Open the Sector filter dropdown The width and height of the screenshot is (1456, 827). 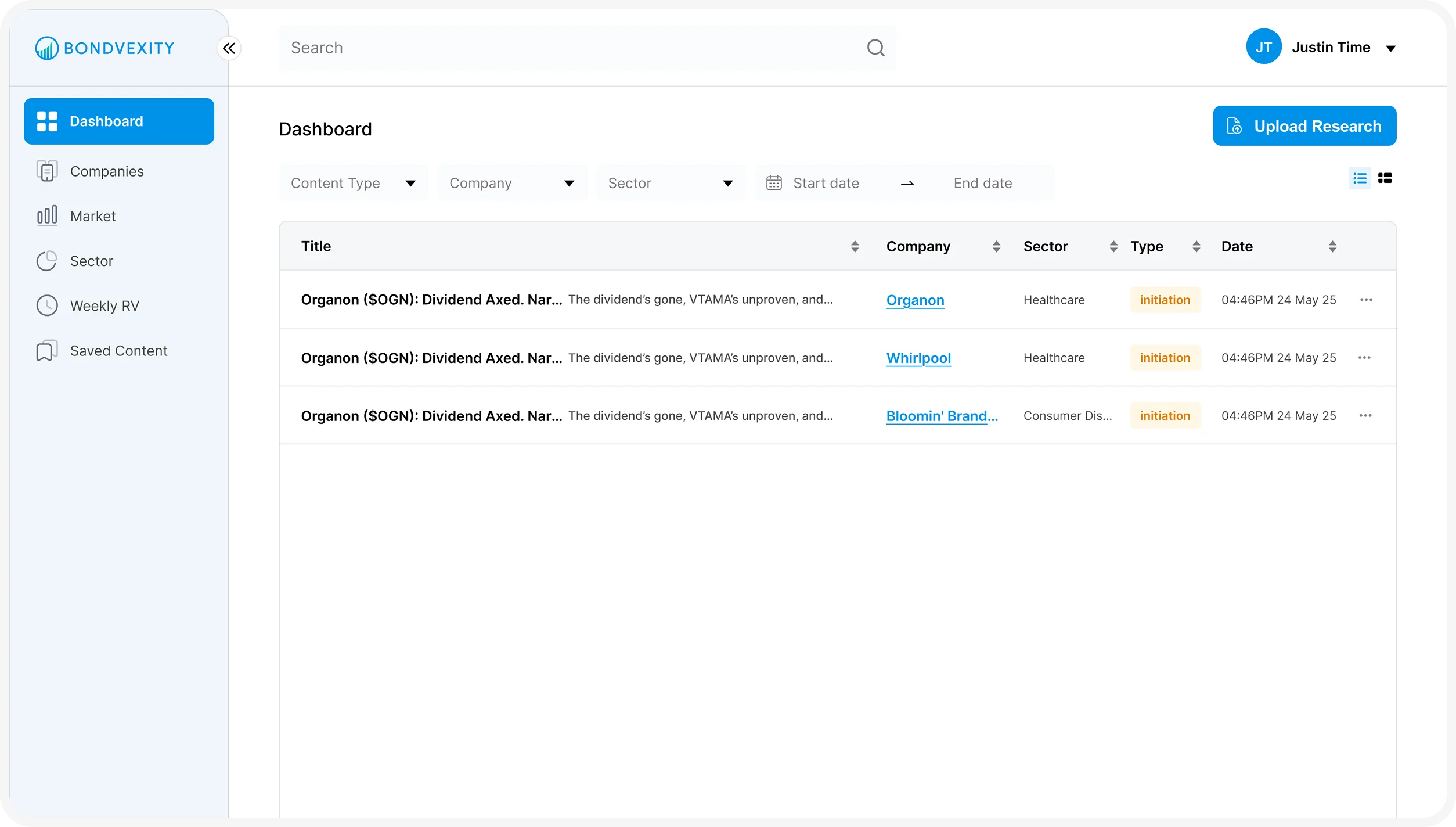tap(671, 183)
